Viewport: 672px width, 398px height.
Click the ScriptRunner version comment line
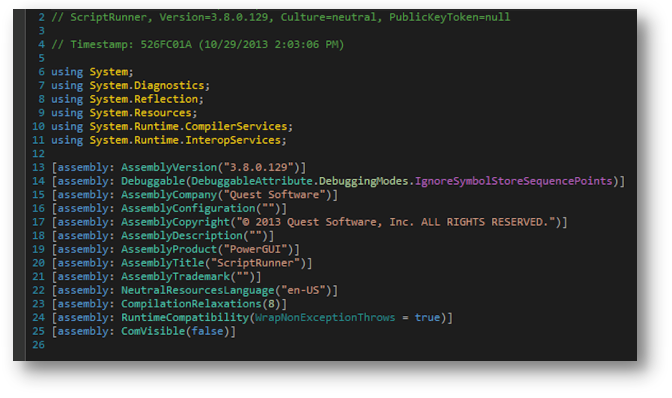pos(281,18)
